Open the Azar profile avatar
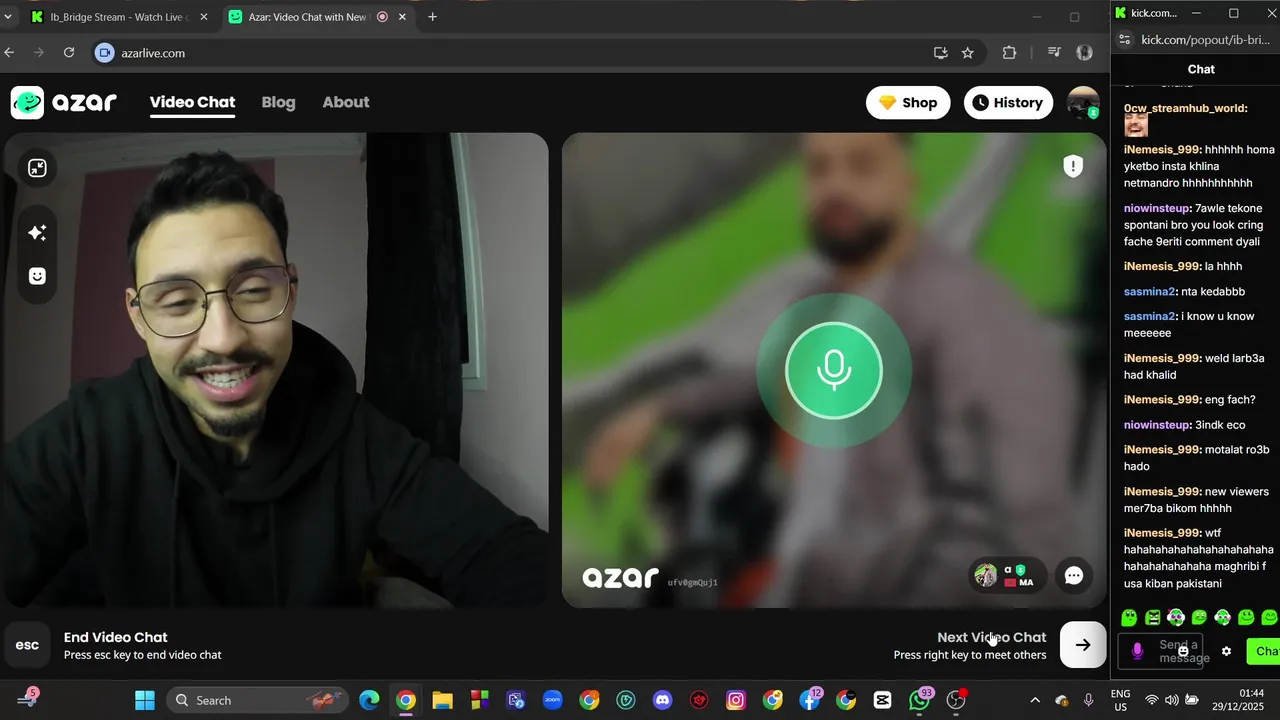Image resolution: width=1280 pixels, height=720 pixels. [x=1083, y=102]
